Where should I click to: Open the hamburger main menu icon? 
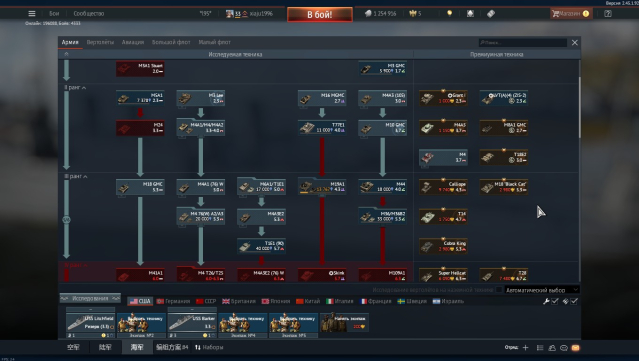point(32,13)
